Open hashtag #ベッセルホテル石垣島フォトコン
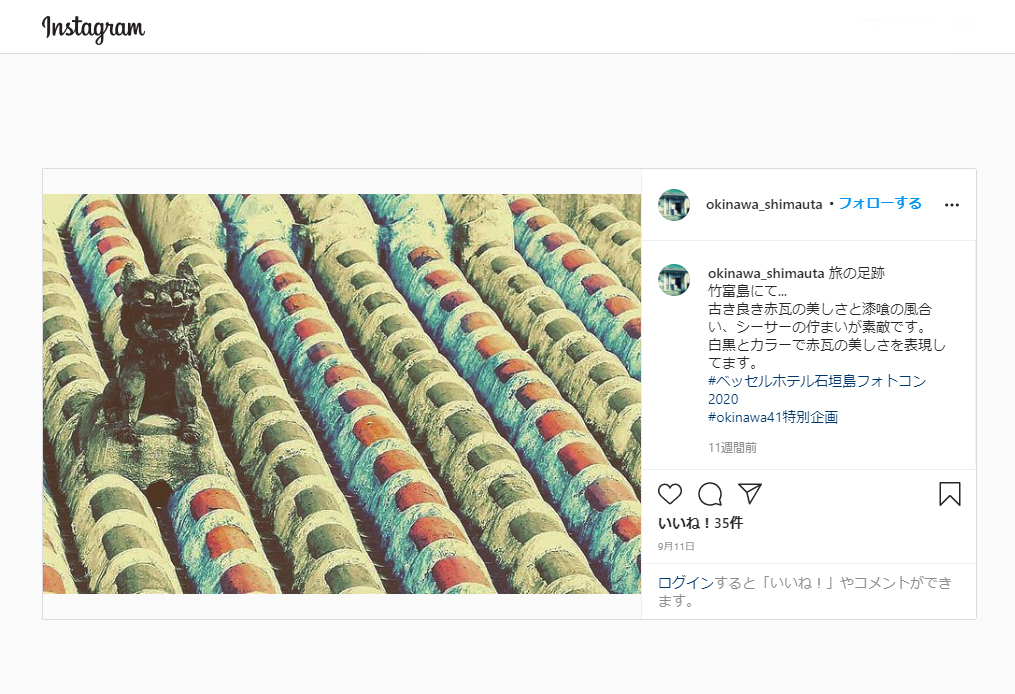This screenshot has height=694, width=1015. 817,381
